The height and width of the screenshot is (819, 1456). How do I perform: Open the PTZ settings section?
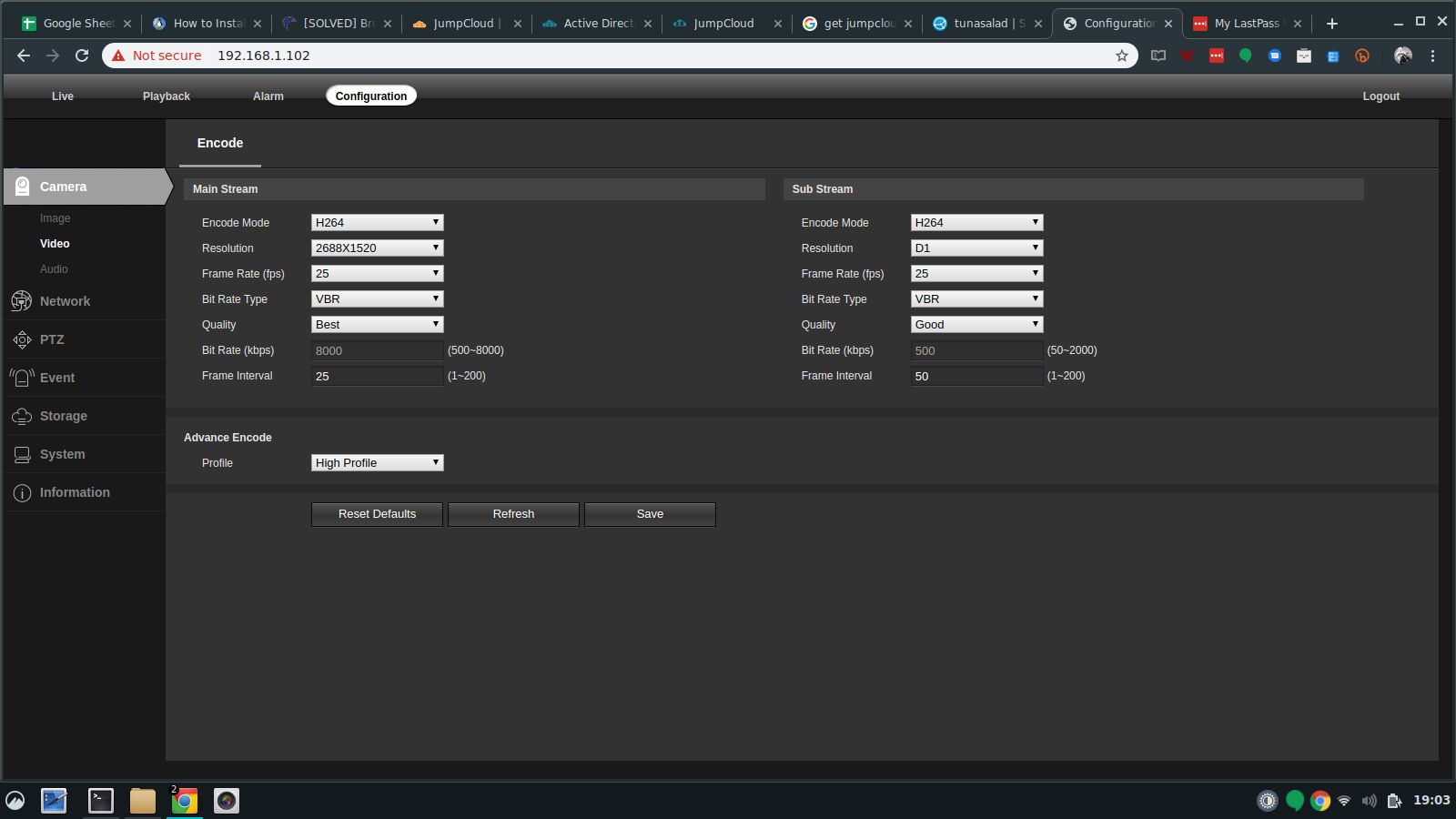[52, 339]
